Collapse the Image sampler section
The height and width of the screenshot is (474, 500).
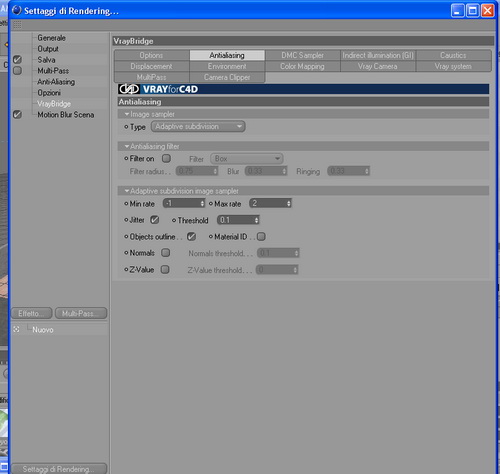tap(127, 114)
